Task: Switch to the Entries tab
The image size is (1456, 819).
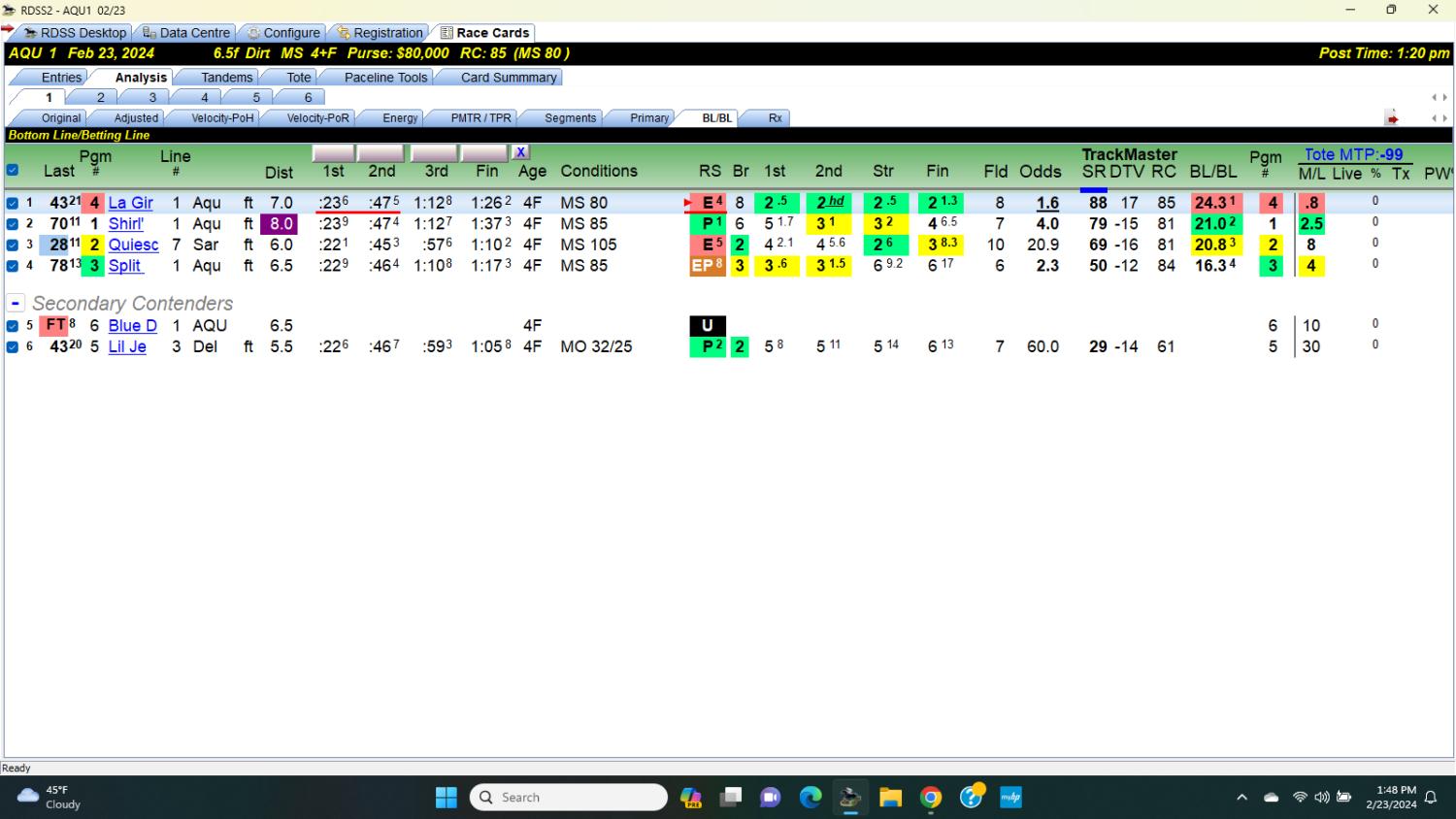Action: click(x=61, y=78)
